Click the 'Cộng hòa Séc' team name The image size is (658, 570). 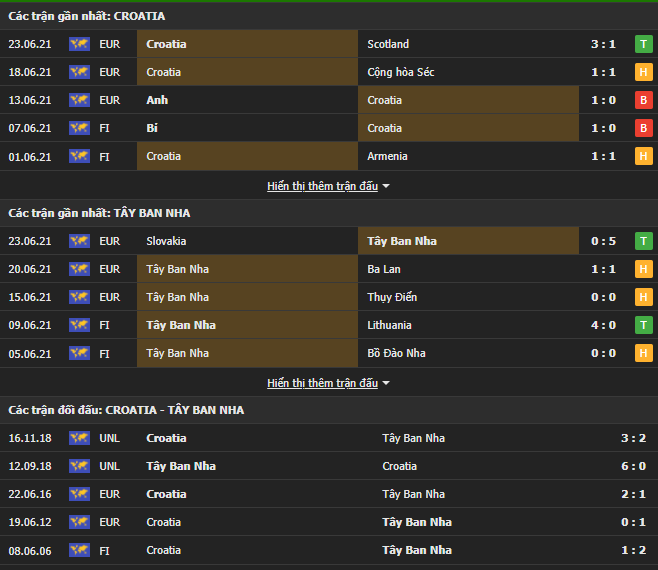pos(400,72)
